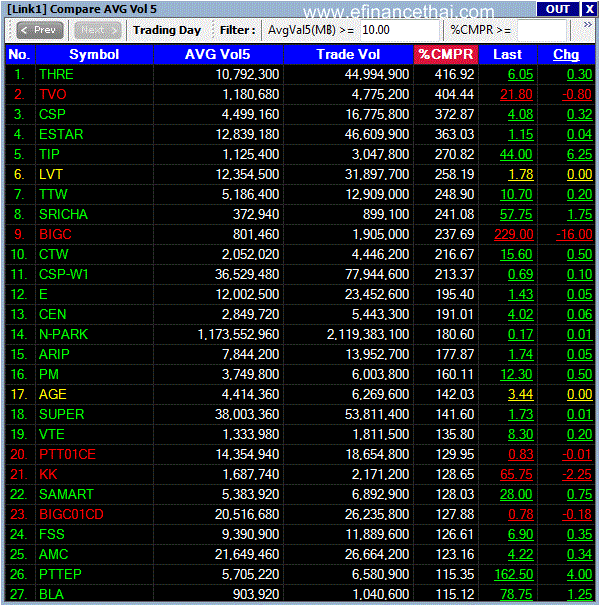This screenshot has width=605, height=606.
Task: Click CSP-W1 trade volume 77,944,600
Action: tap(377, 274)
